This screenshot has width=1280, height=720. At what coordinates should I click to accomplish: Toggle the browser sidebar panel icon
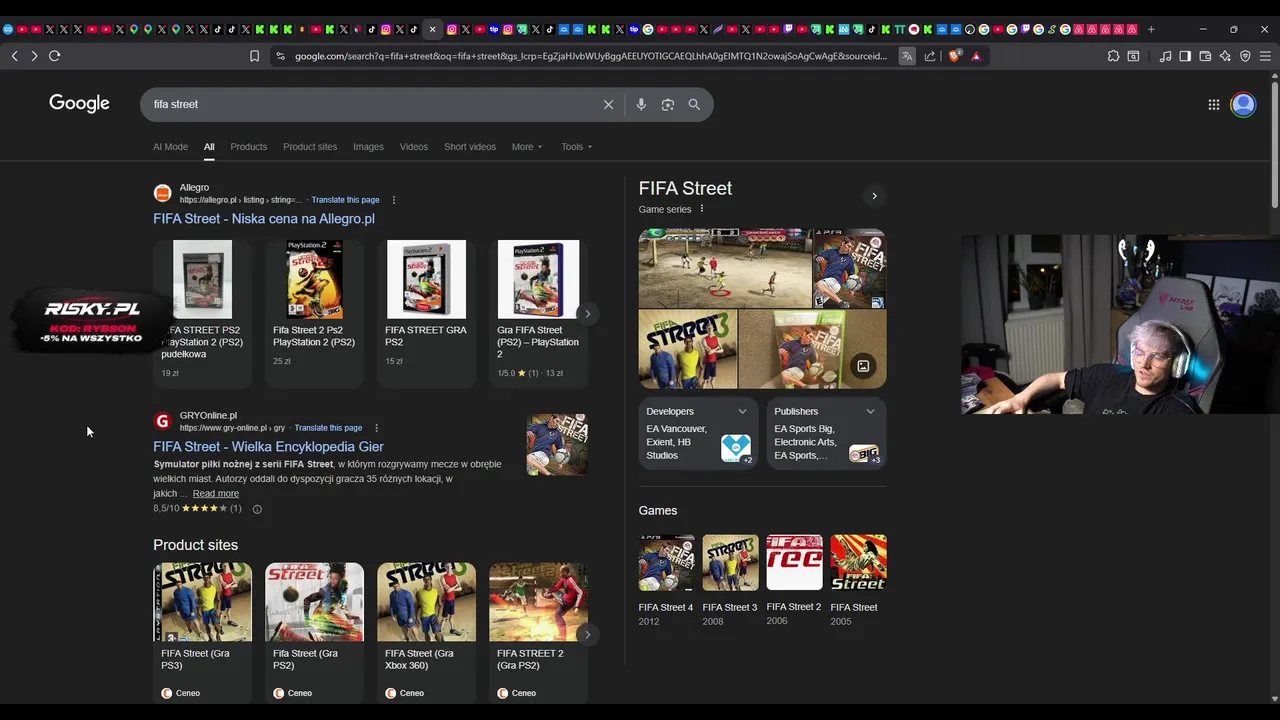click(1185, 56)
